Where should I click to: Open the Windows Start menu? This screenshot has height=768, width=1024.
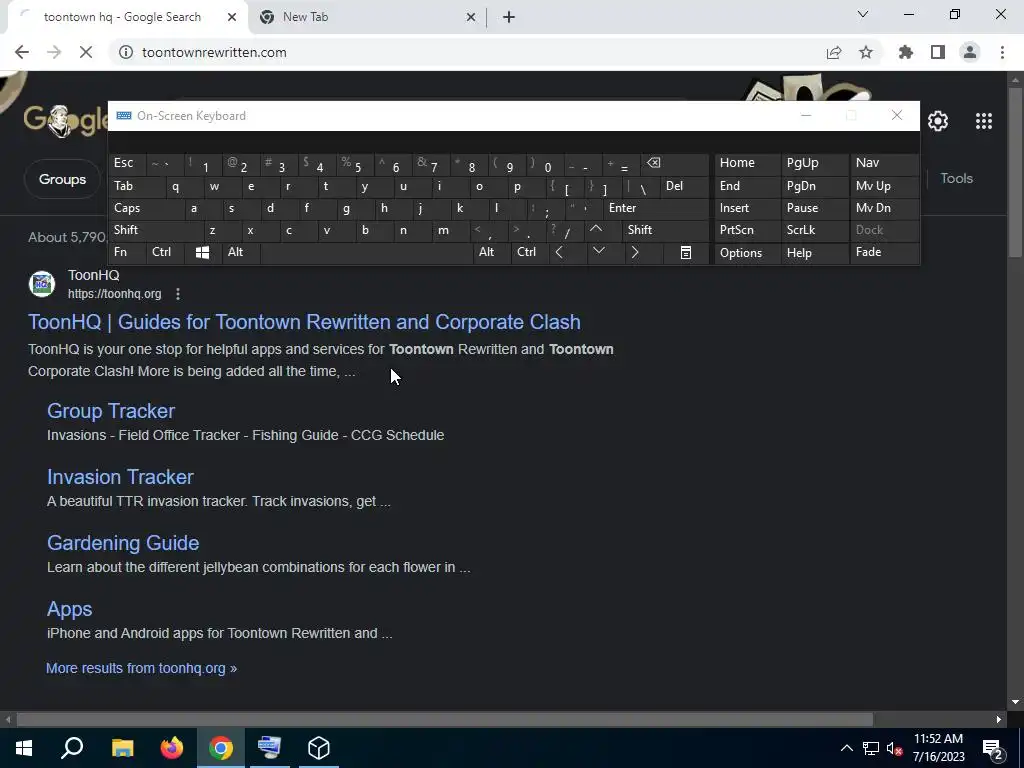tap(24, 748)
